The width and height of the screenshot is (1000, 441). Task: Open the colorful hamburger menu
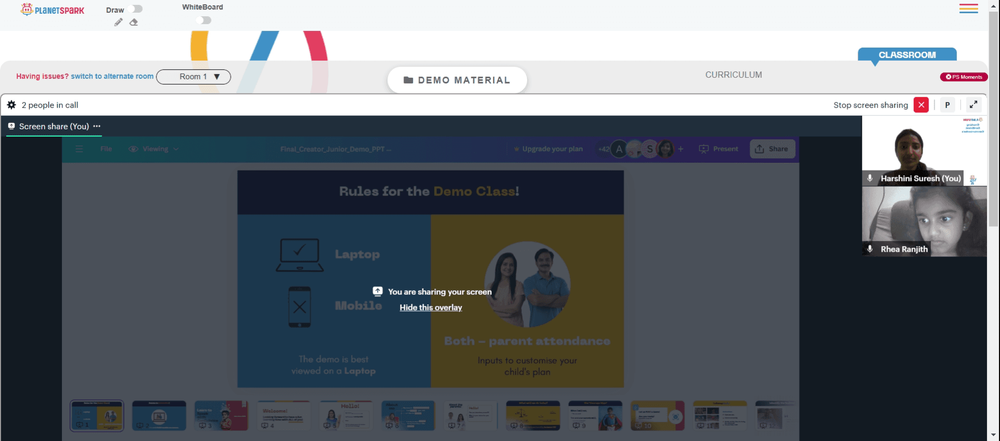click(x=968, y=8)
